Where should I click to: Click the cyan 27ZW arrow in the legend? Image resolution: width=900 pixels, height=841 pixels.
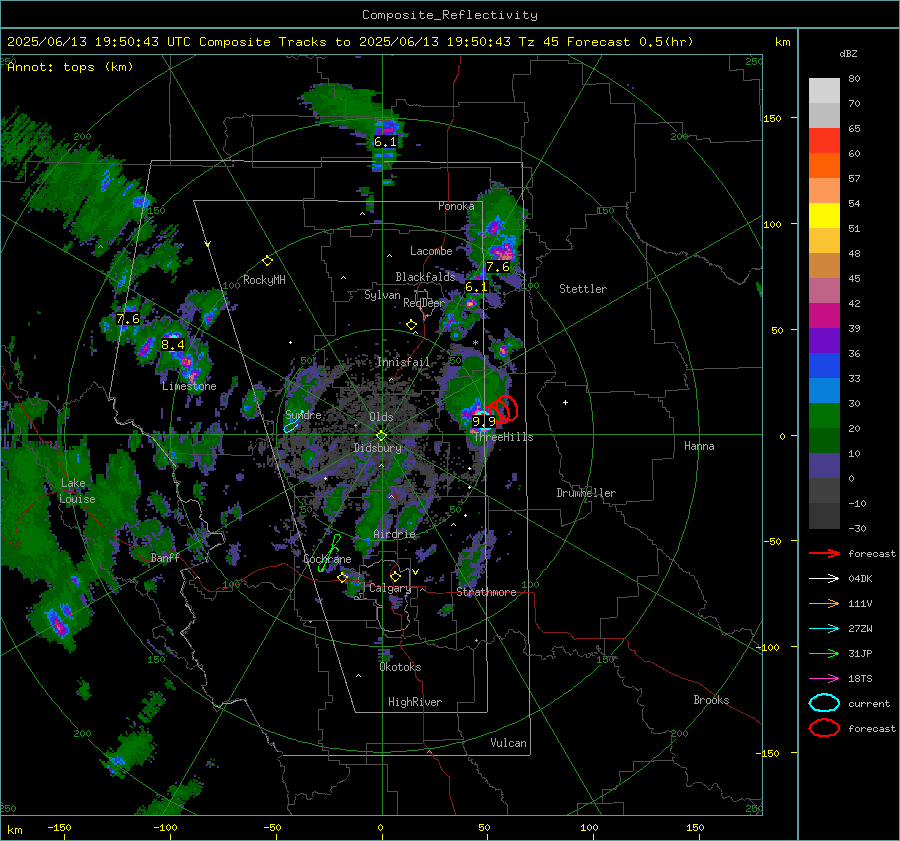[824, 629]
